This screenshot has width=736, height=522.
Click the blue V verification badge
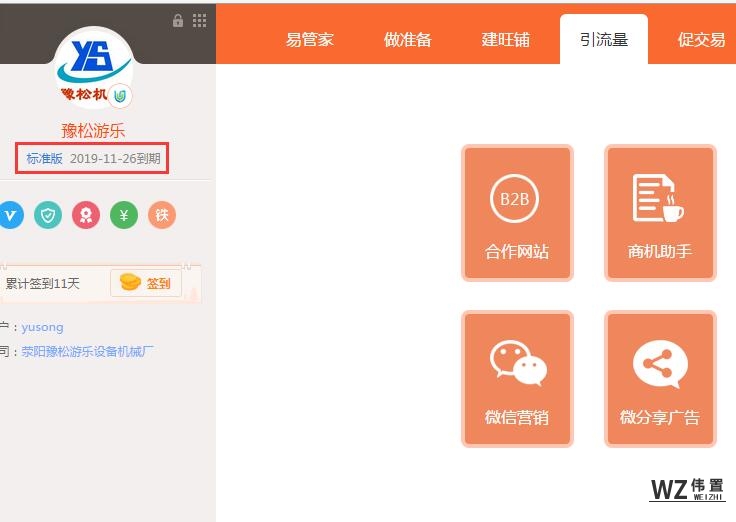click(x=10, y=215)
